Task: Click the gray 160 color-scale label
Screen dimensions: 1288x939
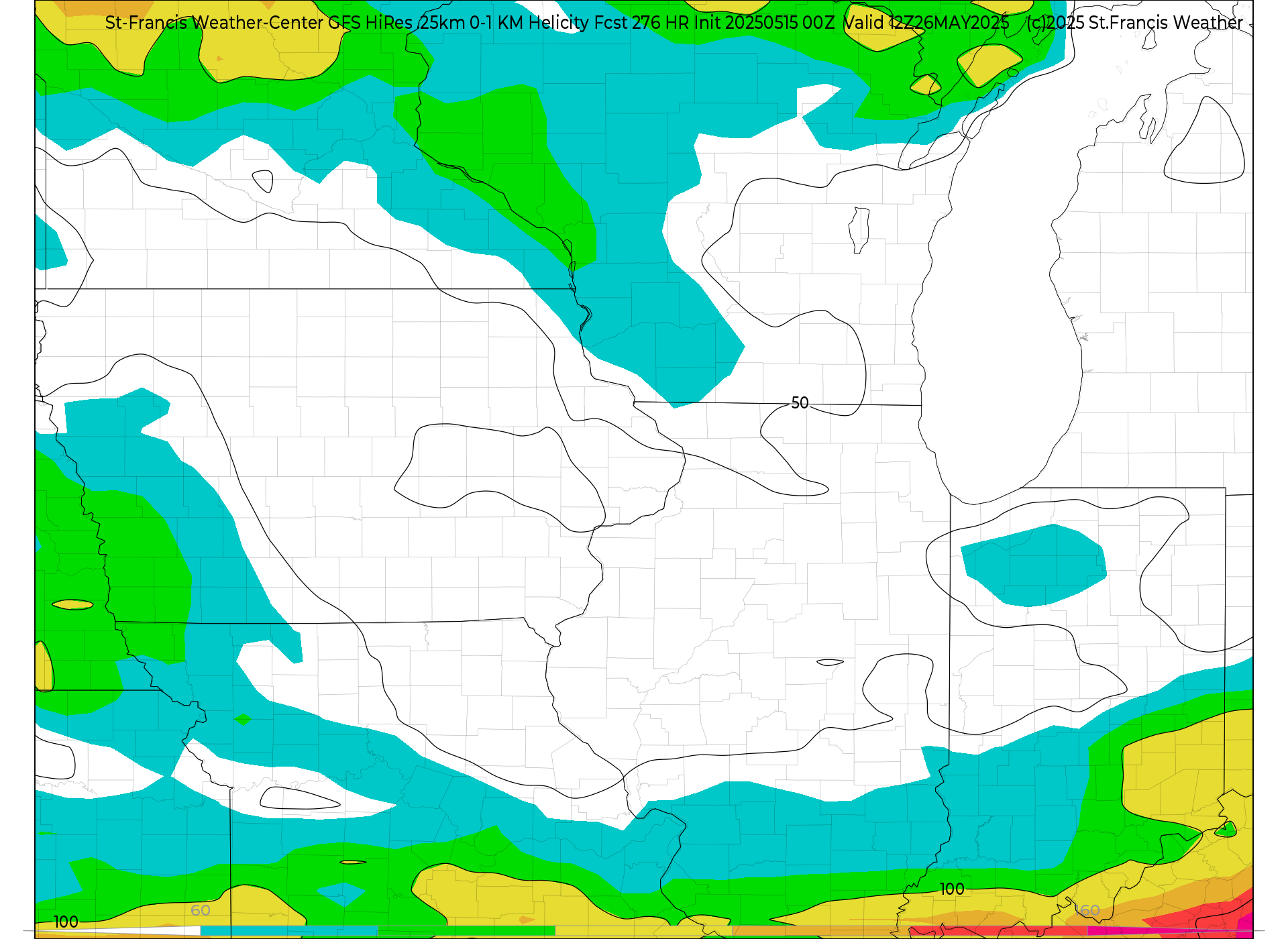Action: [x=1087, y=910]
